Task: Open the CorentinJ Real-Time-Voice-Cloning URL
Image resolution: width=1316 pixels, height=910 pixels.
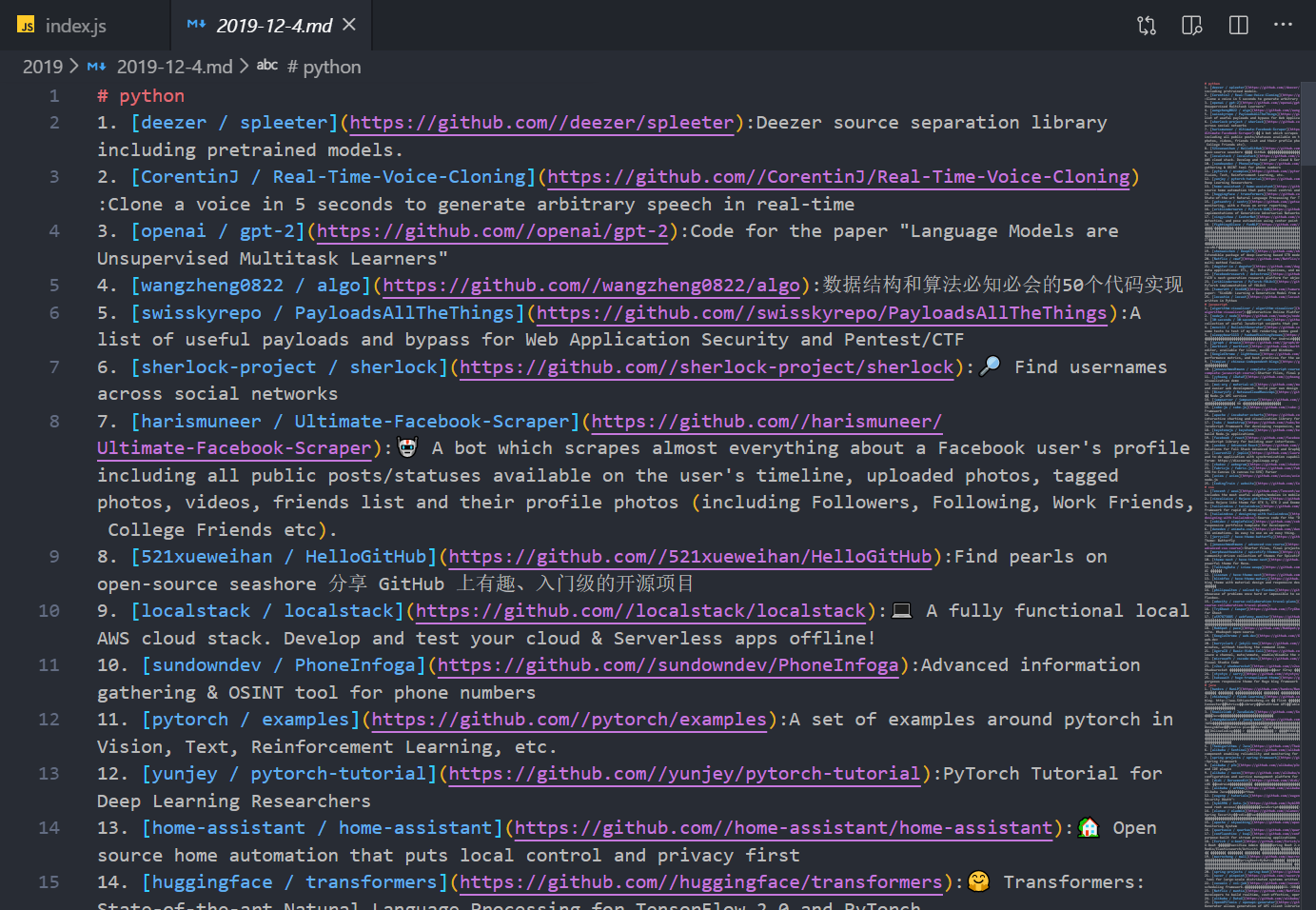Action: click(x=838, y=177)
